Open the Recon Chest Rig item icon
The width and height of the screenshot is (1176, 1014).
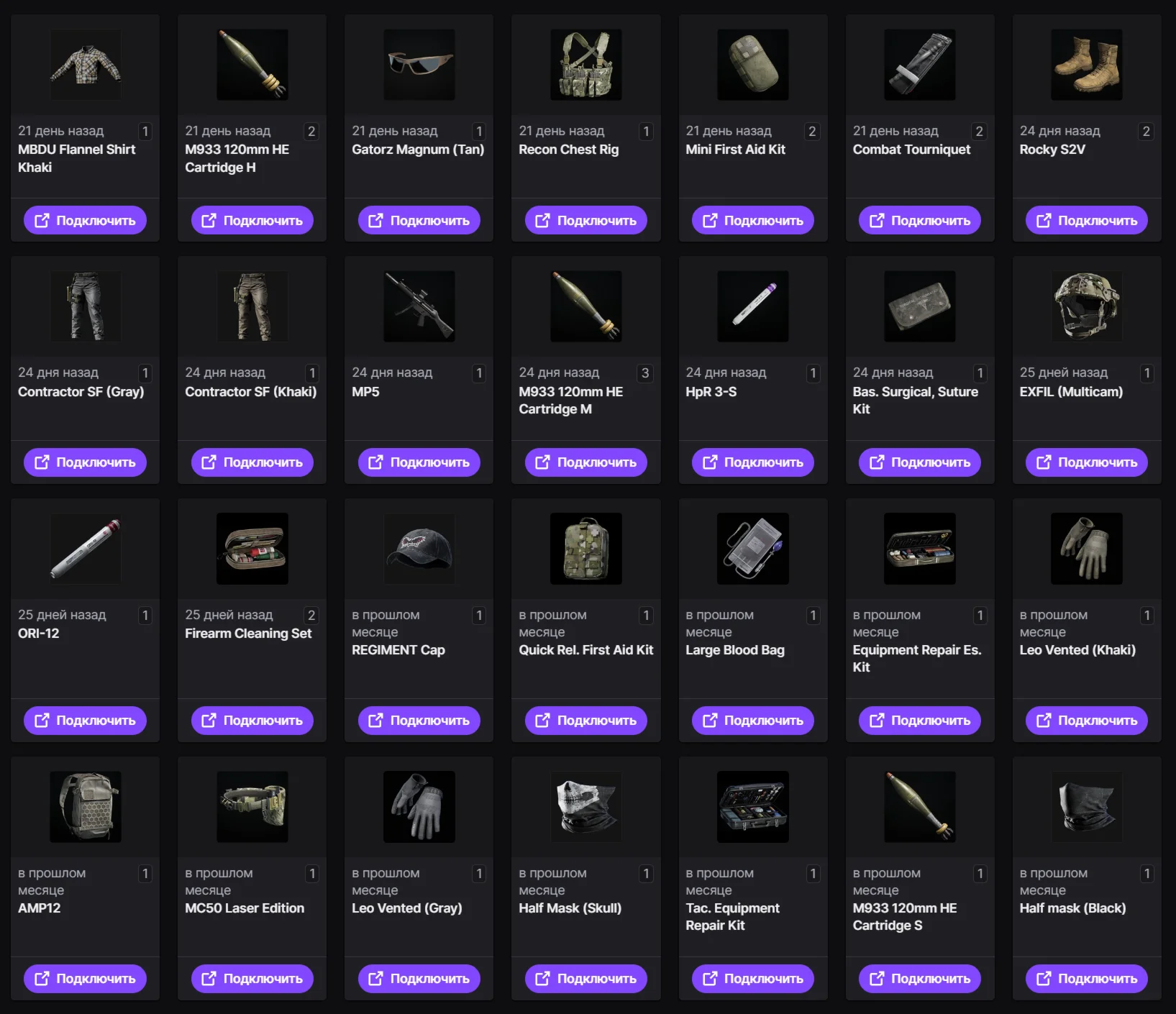[x=586, y=65]
